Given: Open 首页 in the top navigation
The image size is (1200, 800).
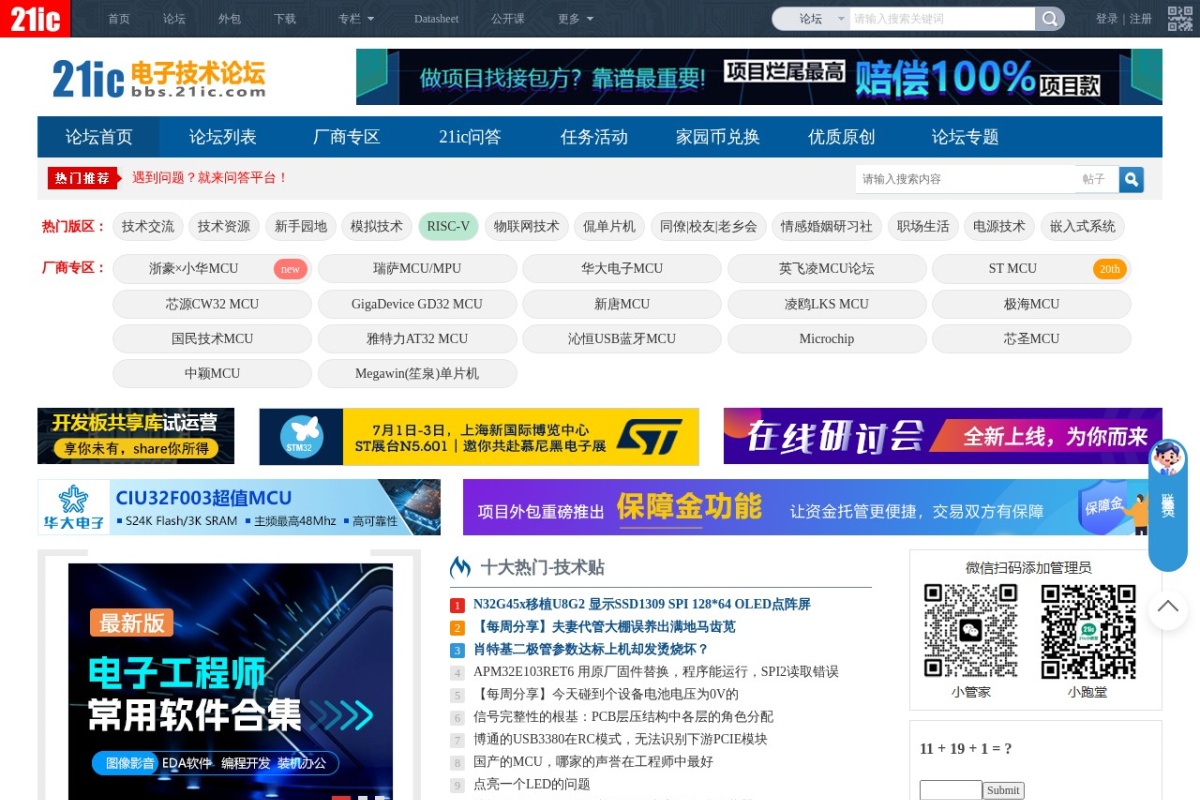Looking at the screenshot, I should click(x=119, y=19).
